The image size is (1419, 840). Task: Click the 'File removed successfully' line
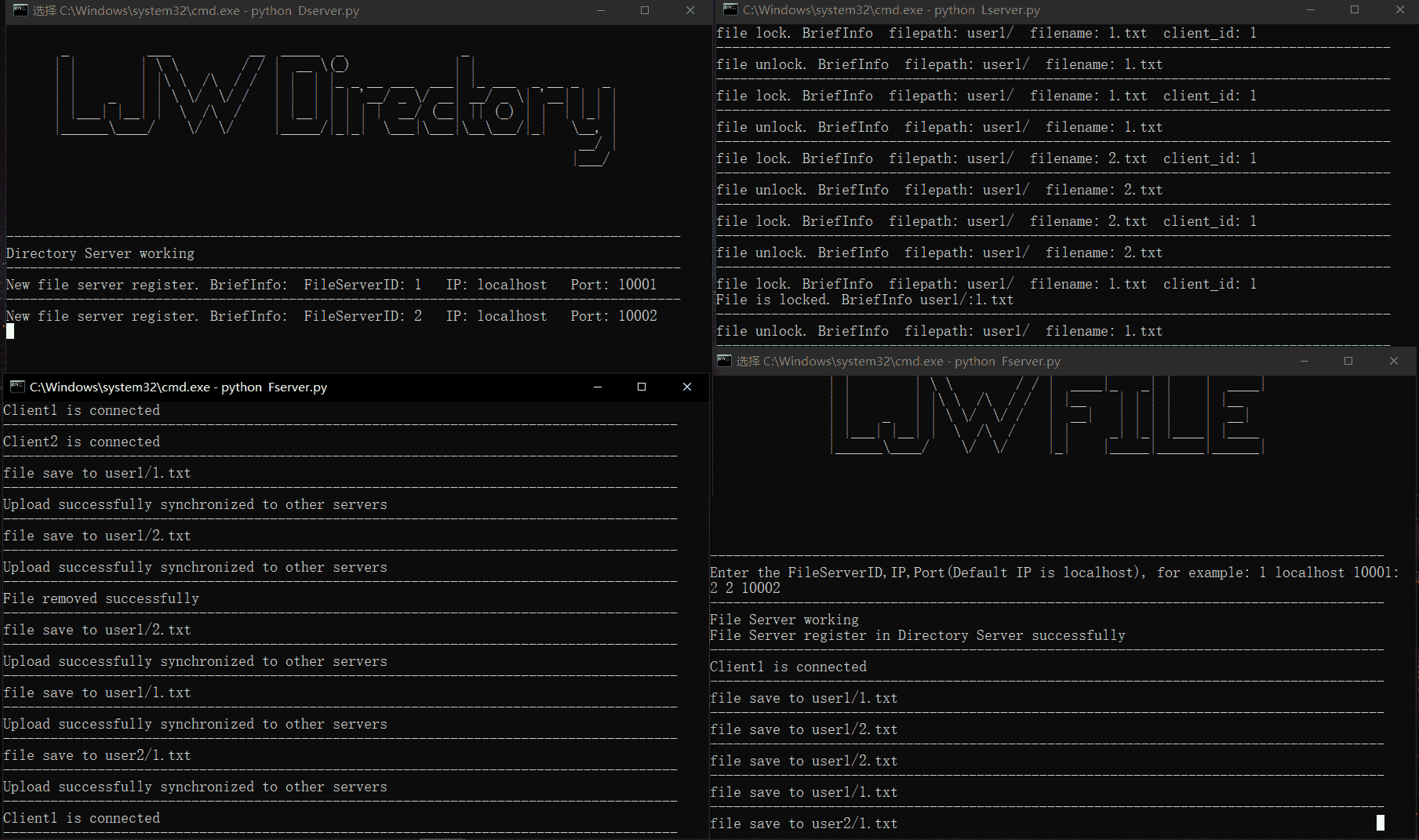coord(101,598)
